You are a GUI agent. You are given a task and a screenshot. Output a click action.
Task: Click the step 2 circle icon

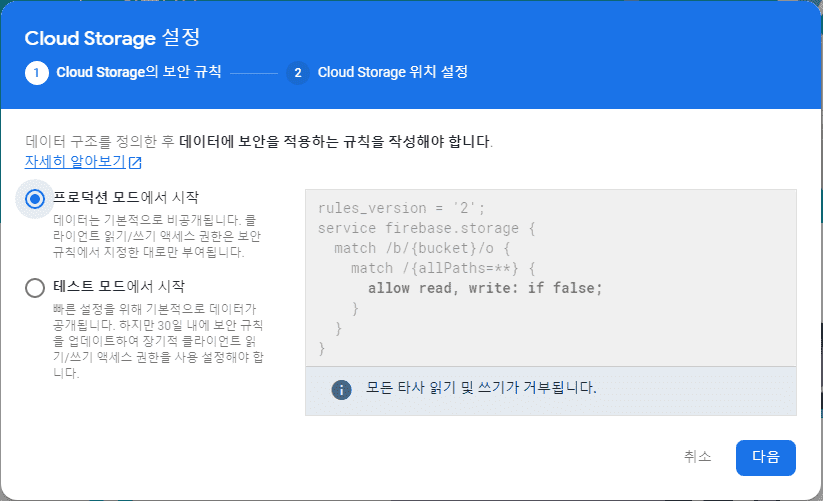tap(298, 72)
